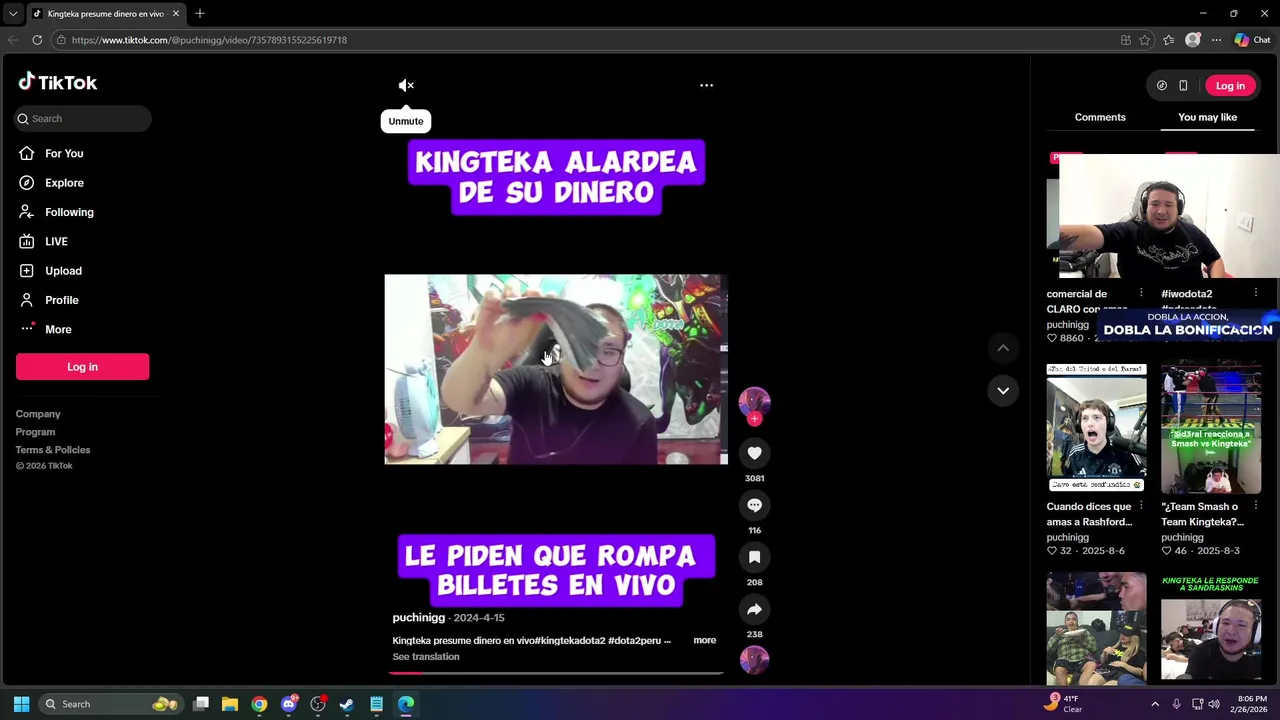Seek using the video progress bar
The height and width of the screenshot is (720, 1280).
pos(556,673)
